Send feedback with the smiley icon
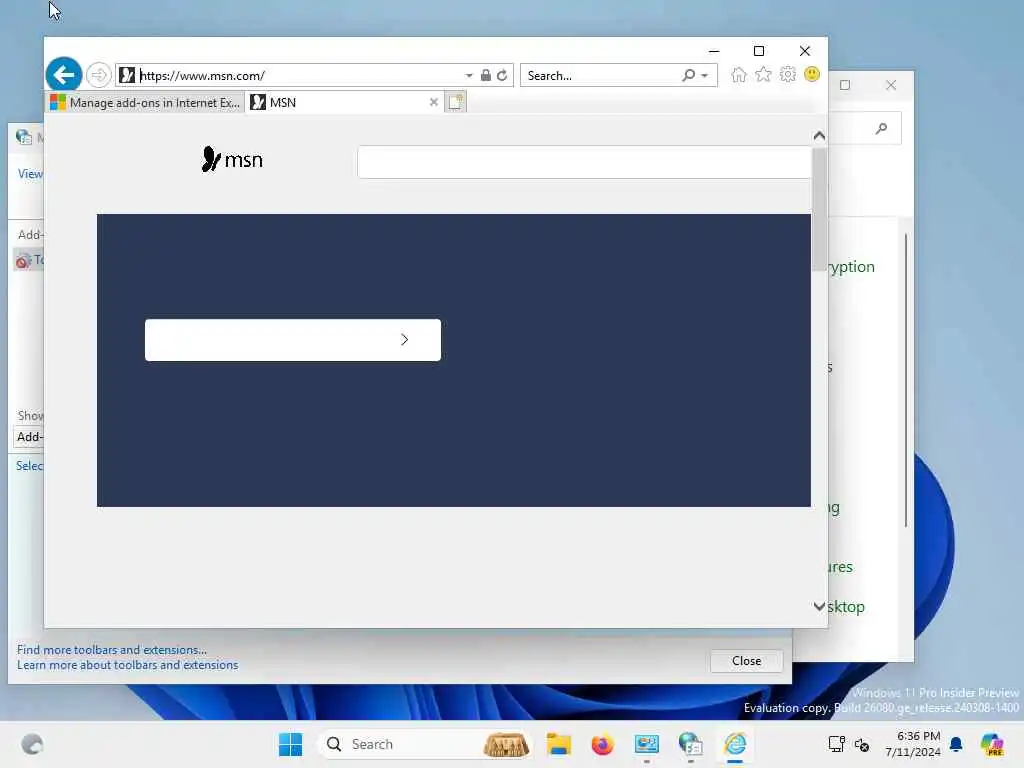 tap(812, 74)
